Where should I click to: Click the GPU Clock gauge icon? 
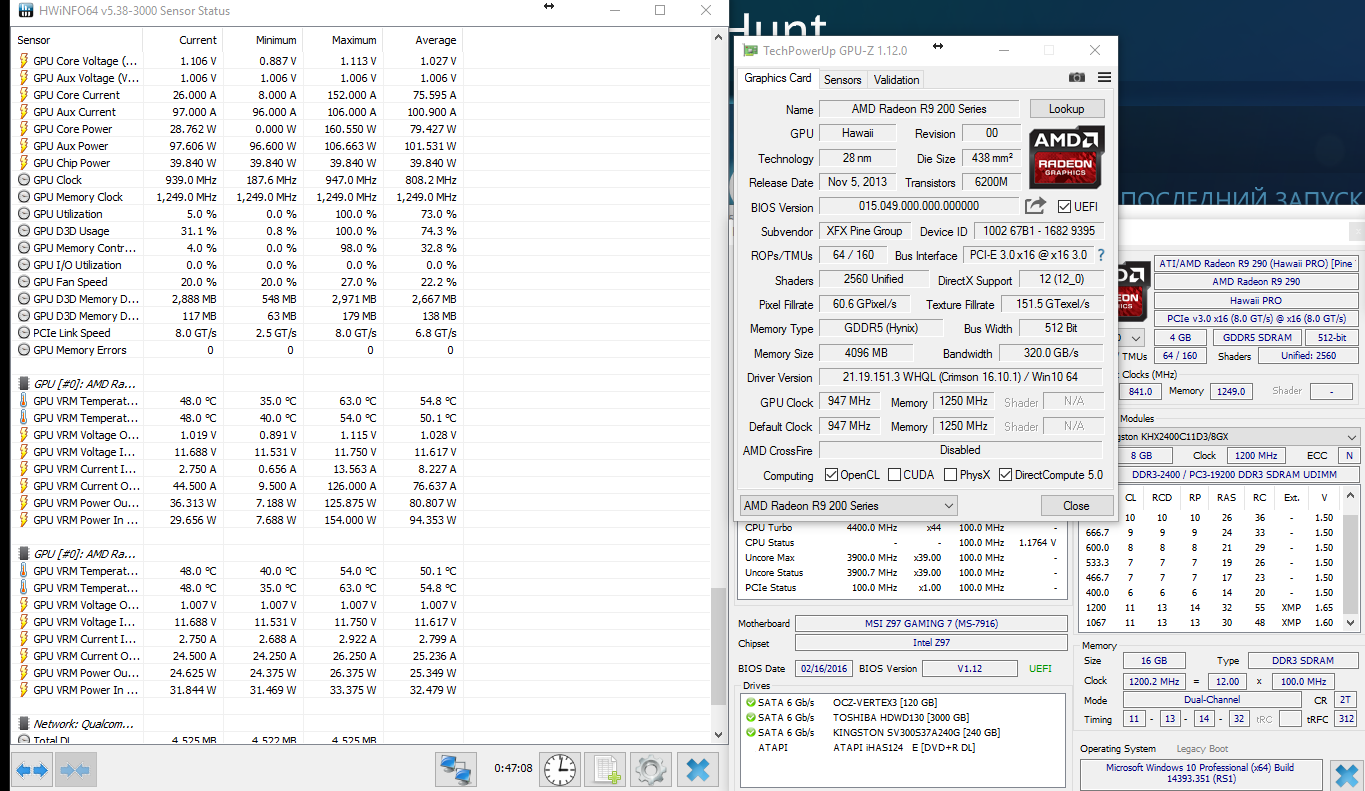pos(24,180)
